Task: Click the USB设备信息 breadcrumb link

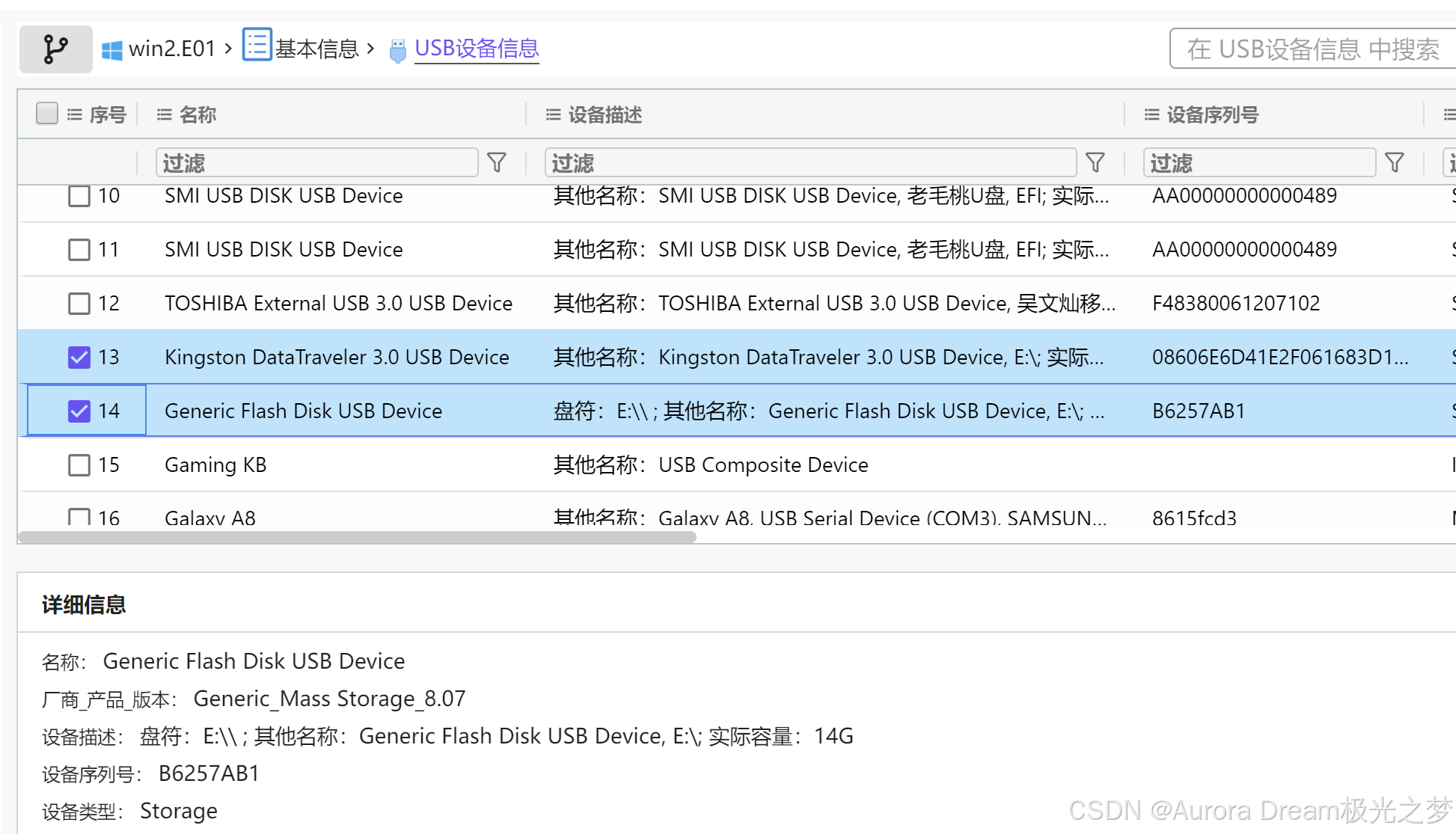Action: tap(477, 49)
